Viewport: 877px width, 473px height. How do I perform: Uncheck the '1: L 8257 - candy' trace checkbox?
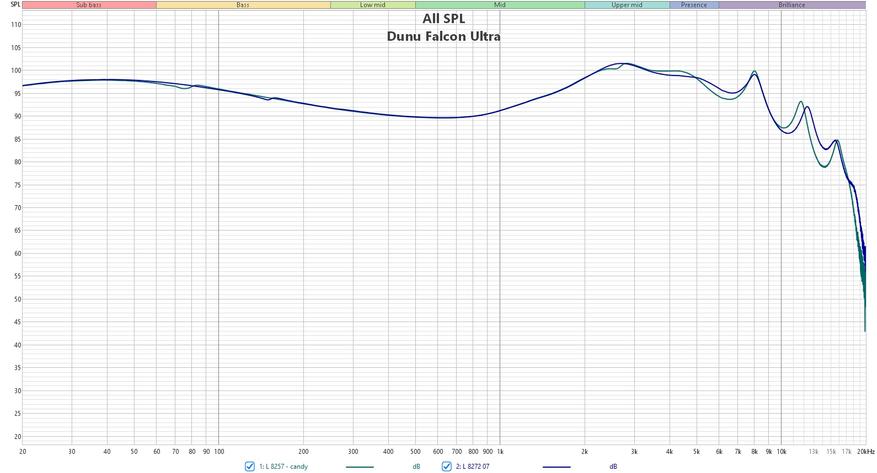[x=249, y=466]
